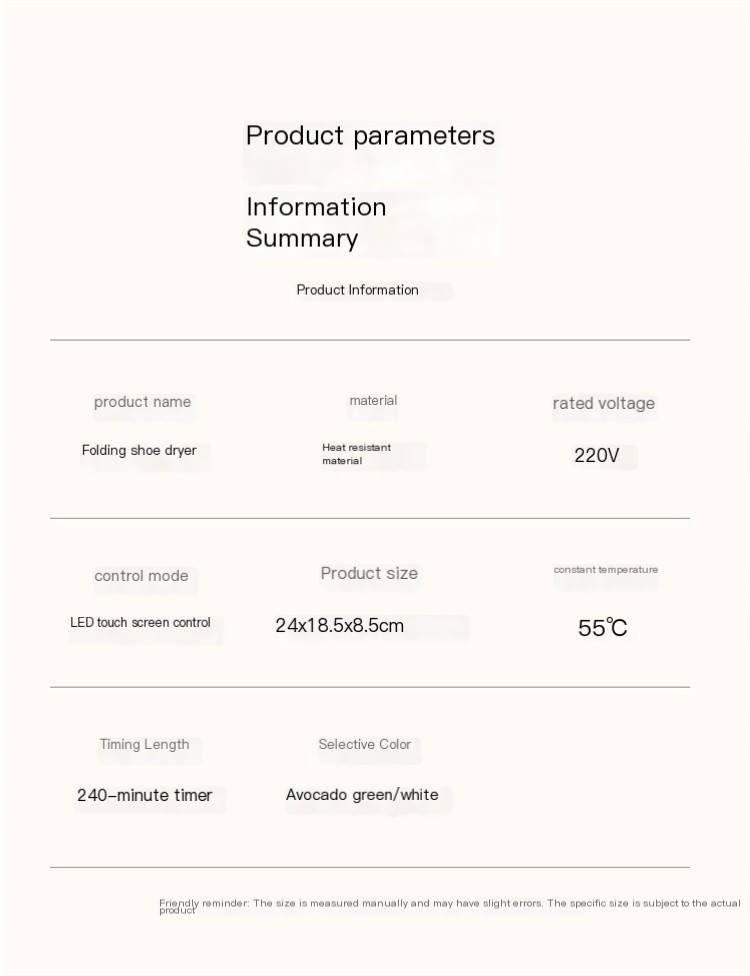This screenshot has height=976, width=750.
Task: Click the 'control mode' label
Action: (x=141, y=576)
